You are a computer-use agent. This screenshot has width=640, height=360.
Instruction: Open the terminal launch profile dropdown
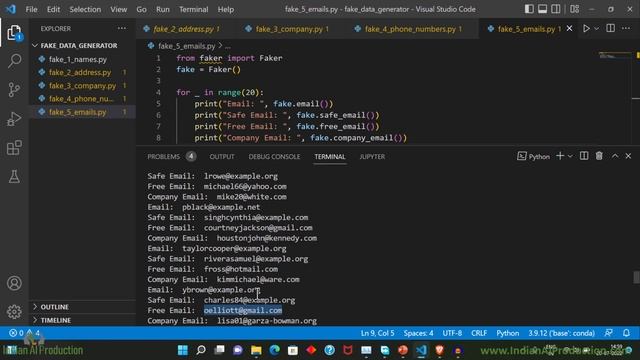pos(570,156)
